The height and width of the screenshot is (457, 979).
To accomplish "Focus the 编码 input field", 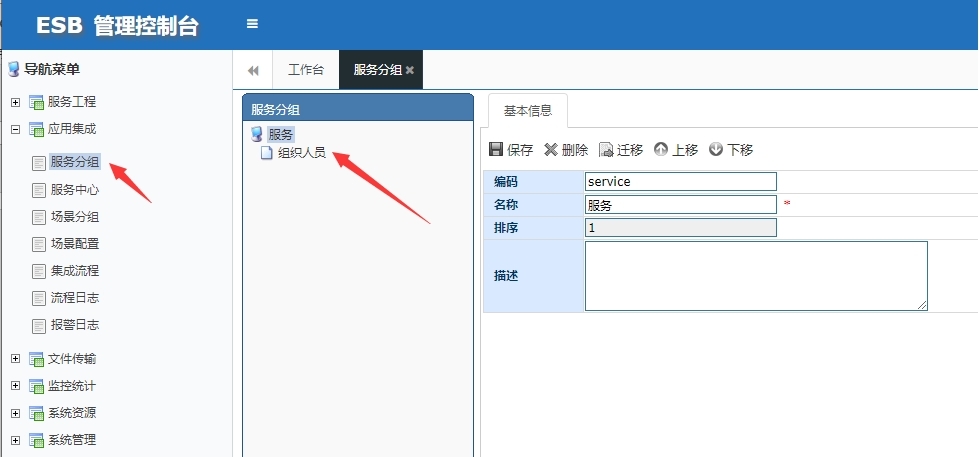I will 681,182.
